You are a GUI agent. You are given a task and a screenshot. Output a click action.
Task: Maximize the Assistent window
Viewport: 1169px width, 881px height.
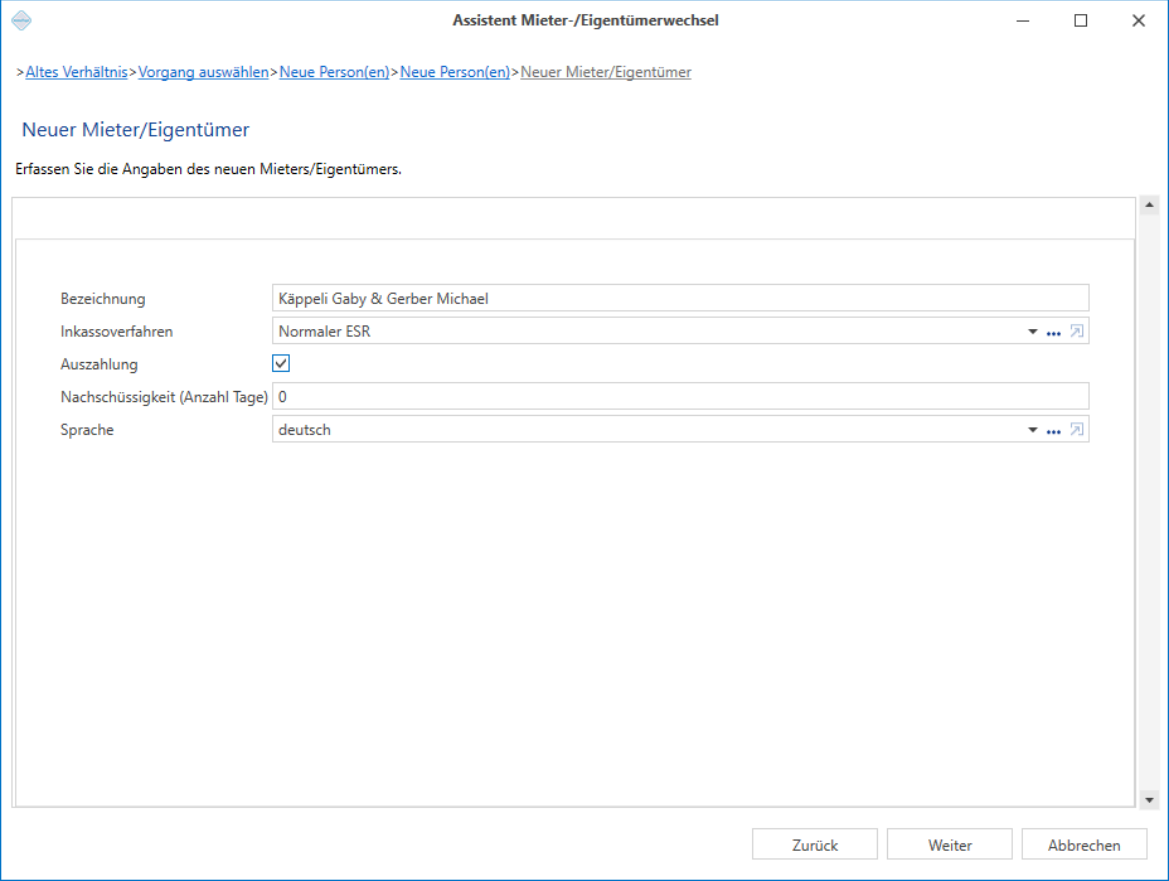point(1080,21)
